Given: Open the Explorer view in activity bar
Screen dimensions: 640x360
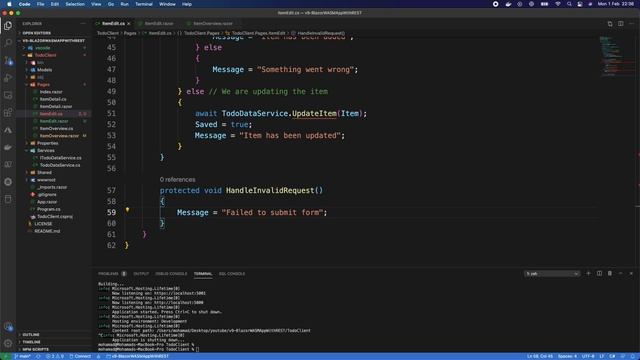Looking at the screenshot, I should pos(8,26).
